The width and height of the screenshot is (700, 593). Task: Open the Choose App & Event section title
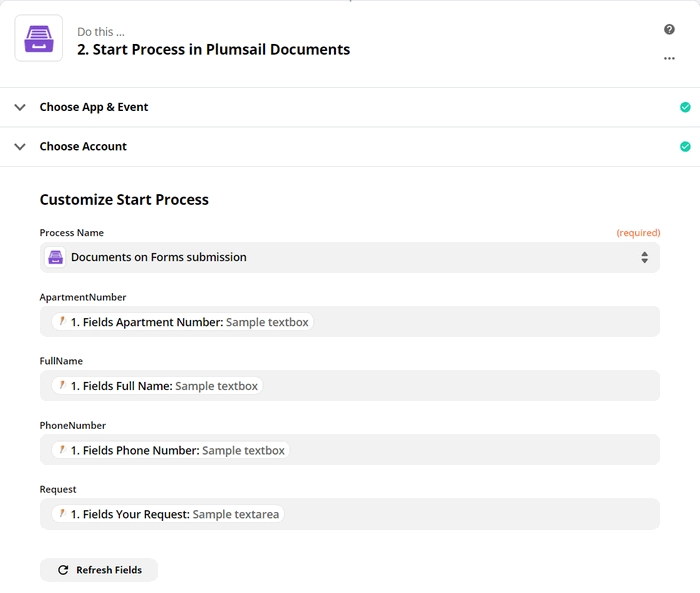coord(94,107)
